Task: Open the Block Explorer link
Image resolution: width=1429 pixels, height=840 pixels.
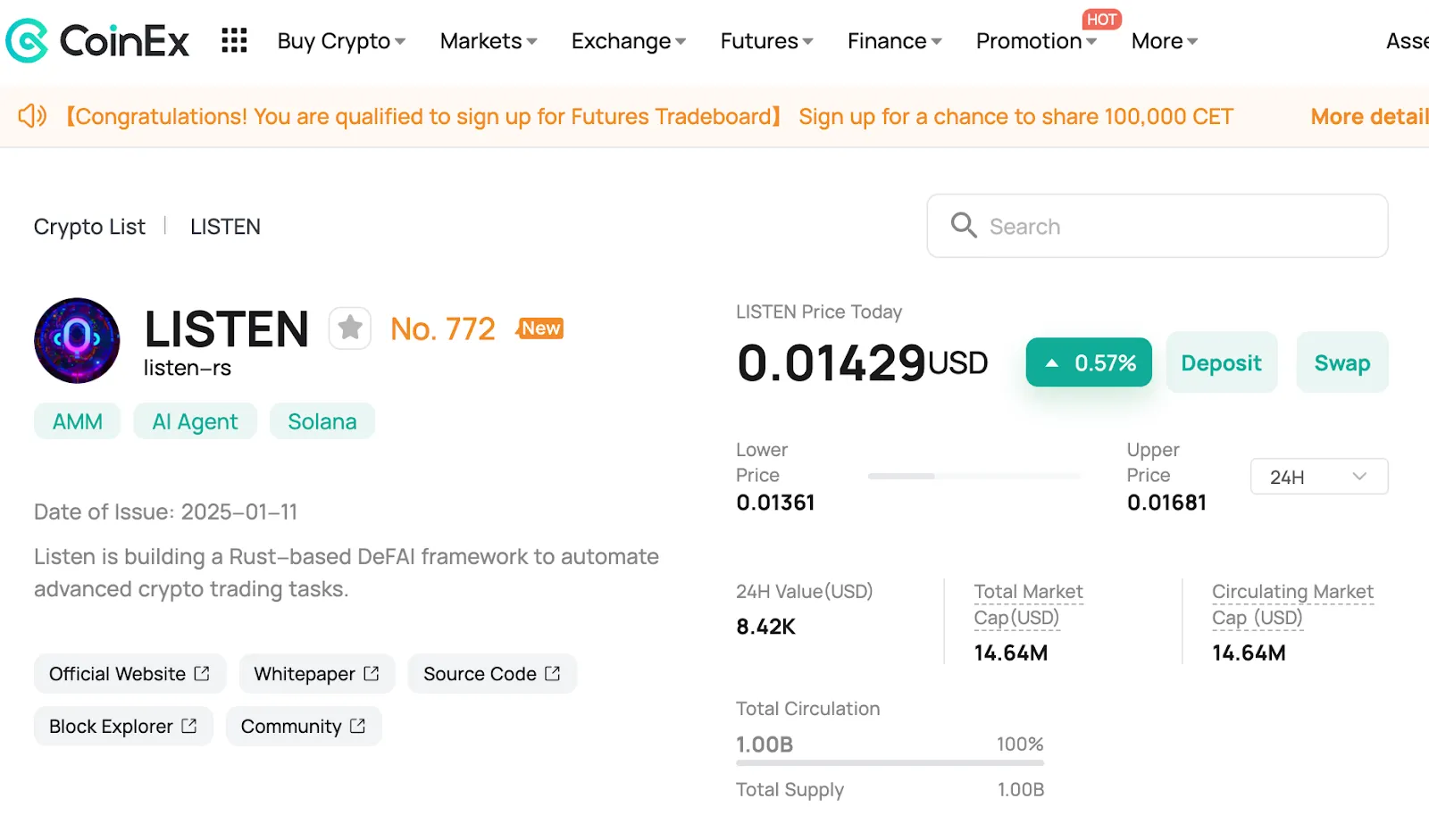Action: [x=123, y=726]
